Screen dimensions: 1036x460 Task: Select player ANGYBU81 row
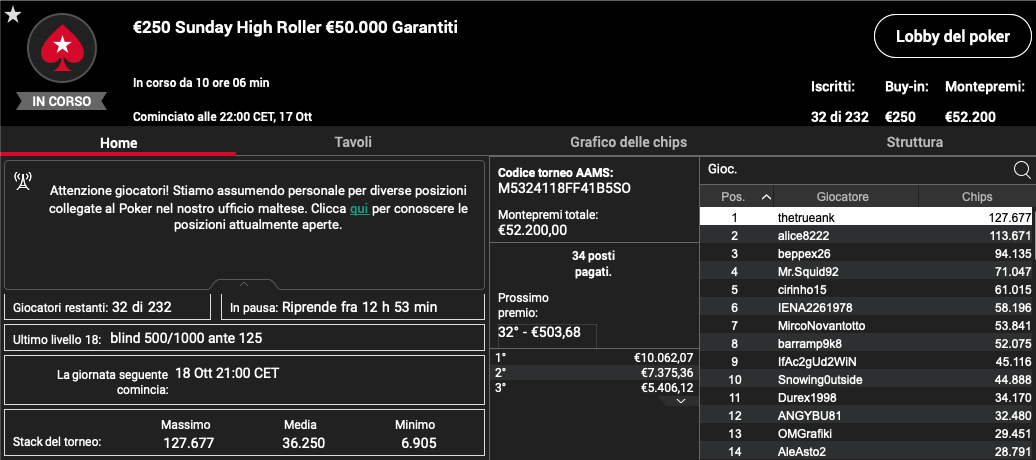(x=867, y=415)
